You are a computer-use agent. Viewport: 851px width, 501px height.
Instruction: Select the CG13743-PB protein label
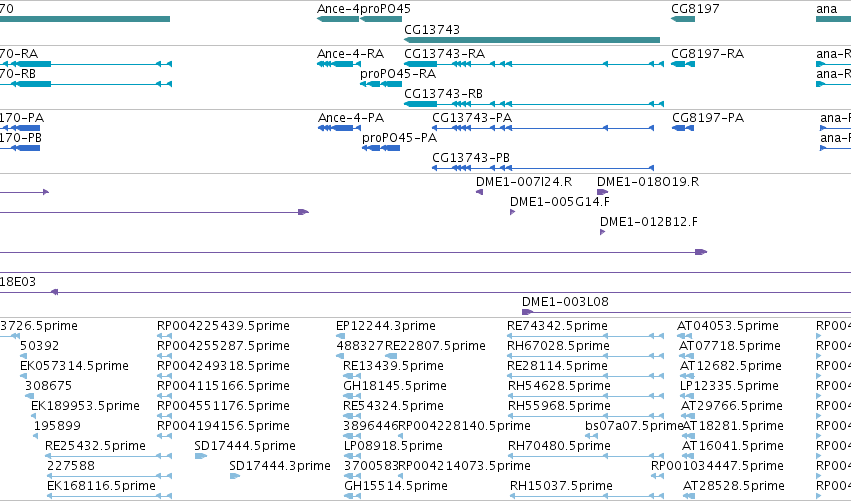tap(471, 158)
